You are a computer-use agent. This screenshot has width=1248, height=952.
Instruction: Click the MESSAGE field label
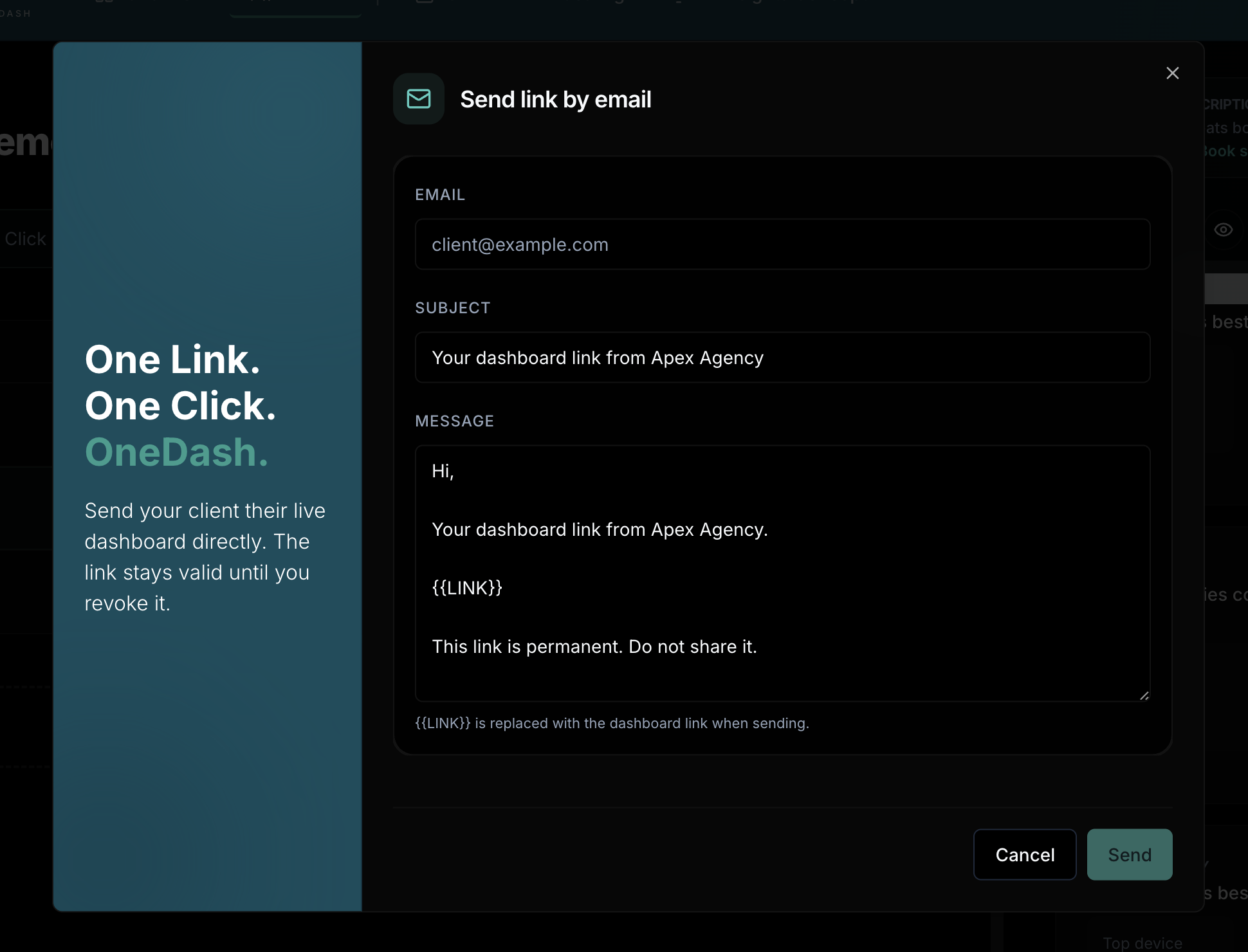pos(454,421)
